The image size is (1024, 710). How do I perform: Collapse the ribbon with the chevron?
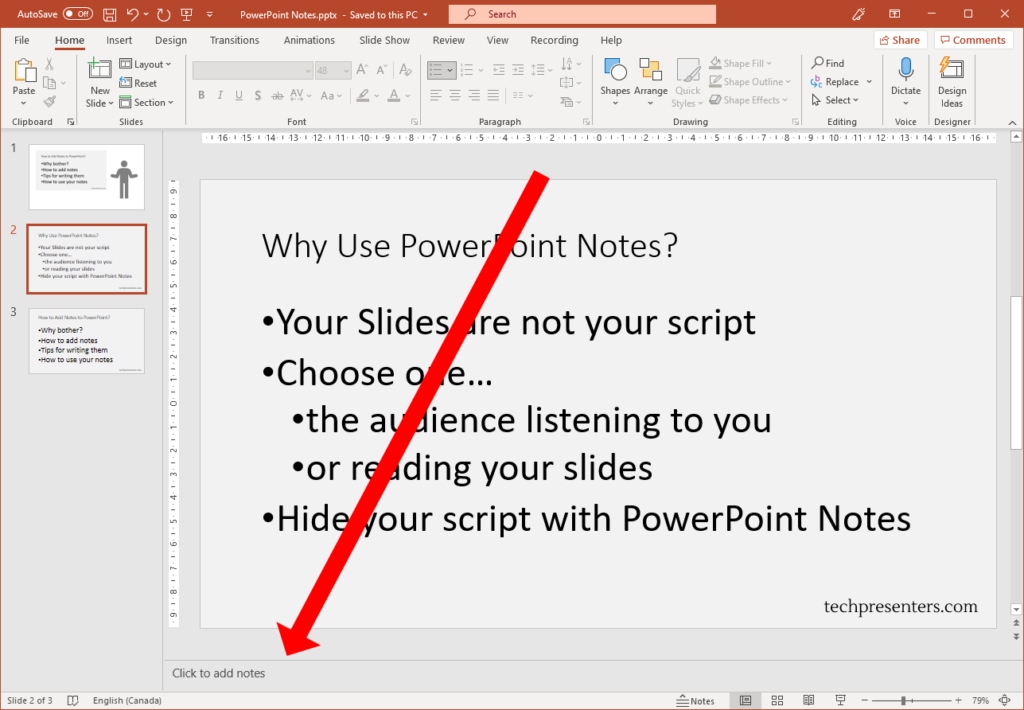[1012, 122]
